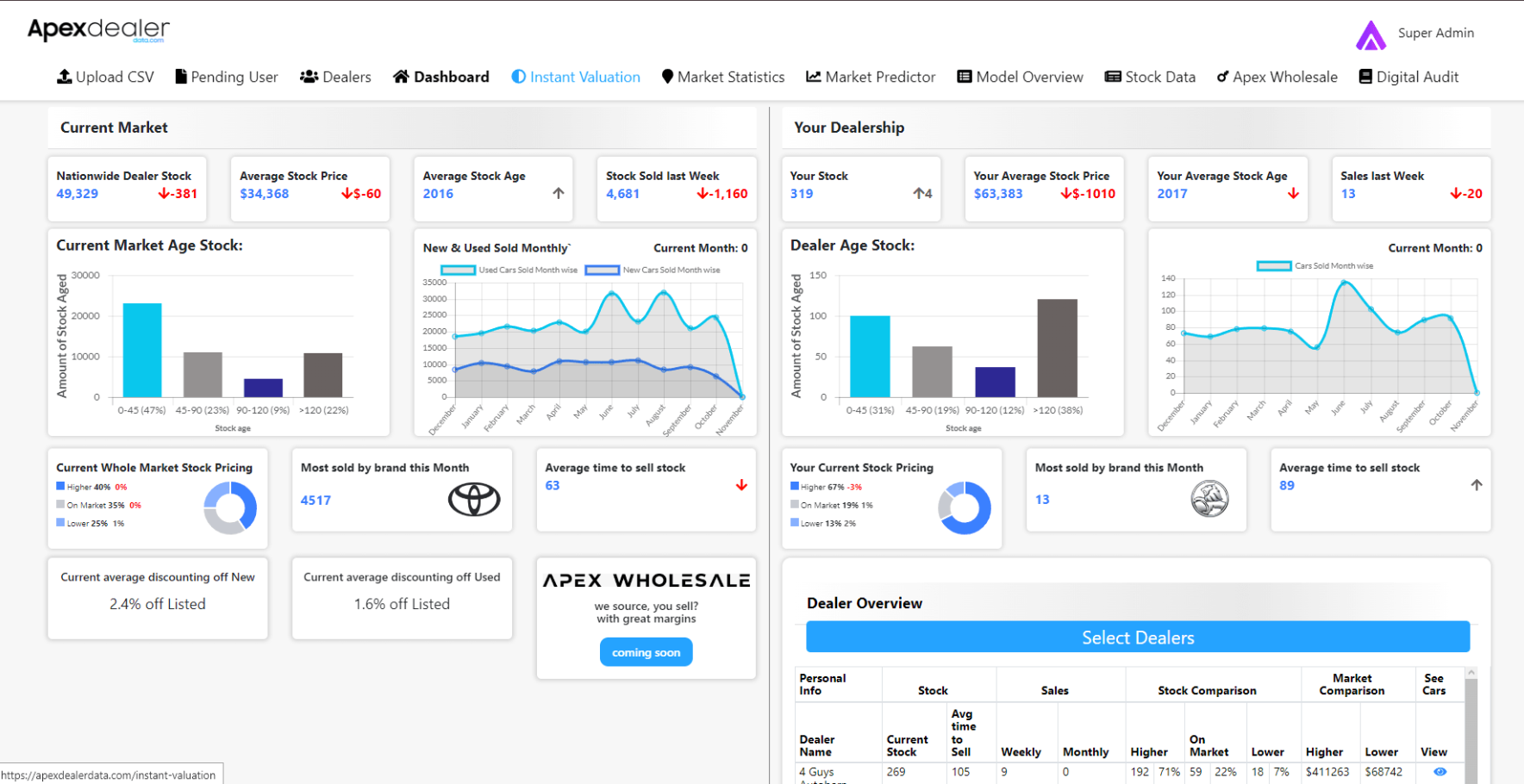This screenshot has height=784, width=1524.
Task: Click the 2.4% off Listed text
Action: [158, 604]
